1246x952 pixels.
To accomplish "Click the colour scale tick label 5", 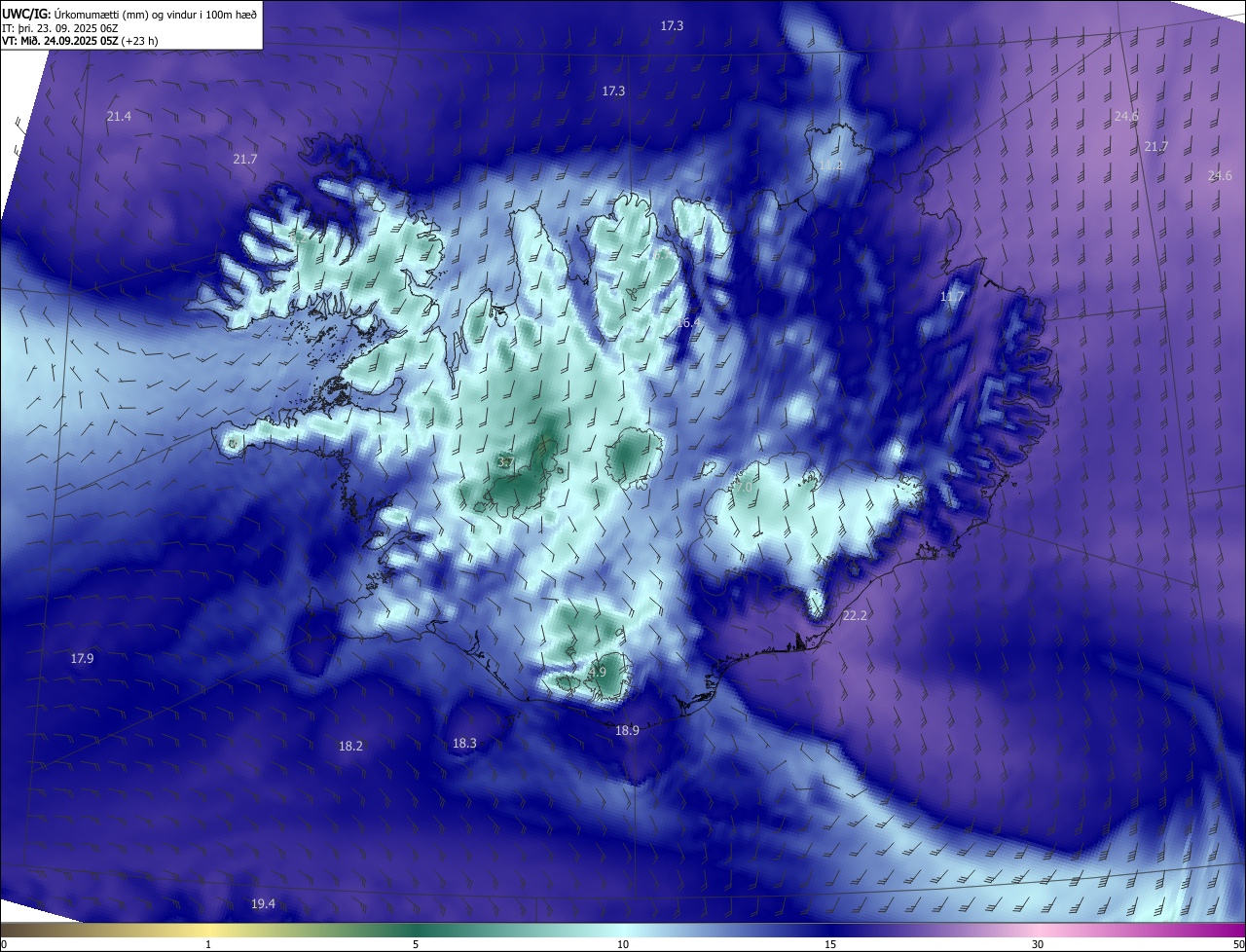I will pyautogui.click(x=416, y=944).
